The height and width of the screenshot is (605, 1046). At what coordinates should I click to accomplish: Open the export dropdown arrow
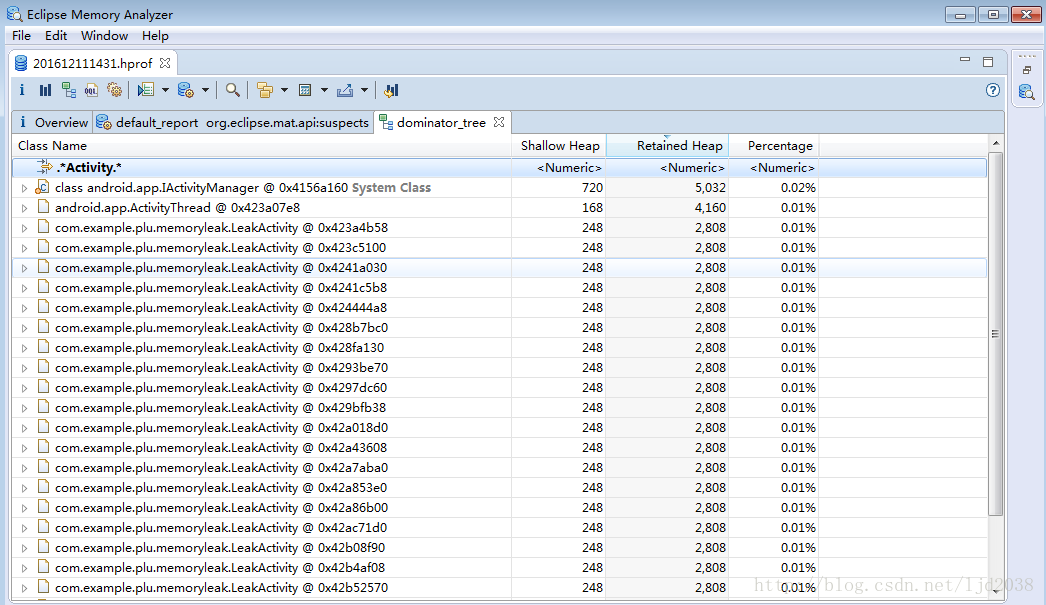click(364, 90)
